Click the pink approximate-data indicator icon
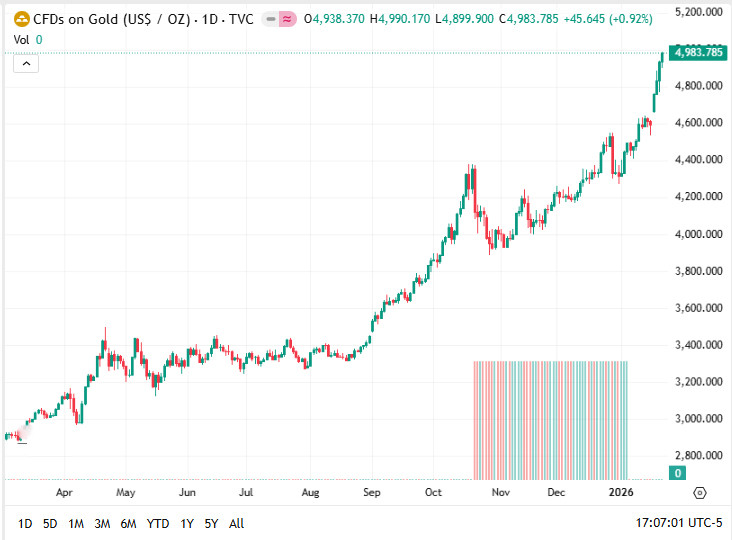 click(287, 18)
